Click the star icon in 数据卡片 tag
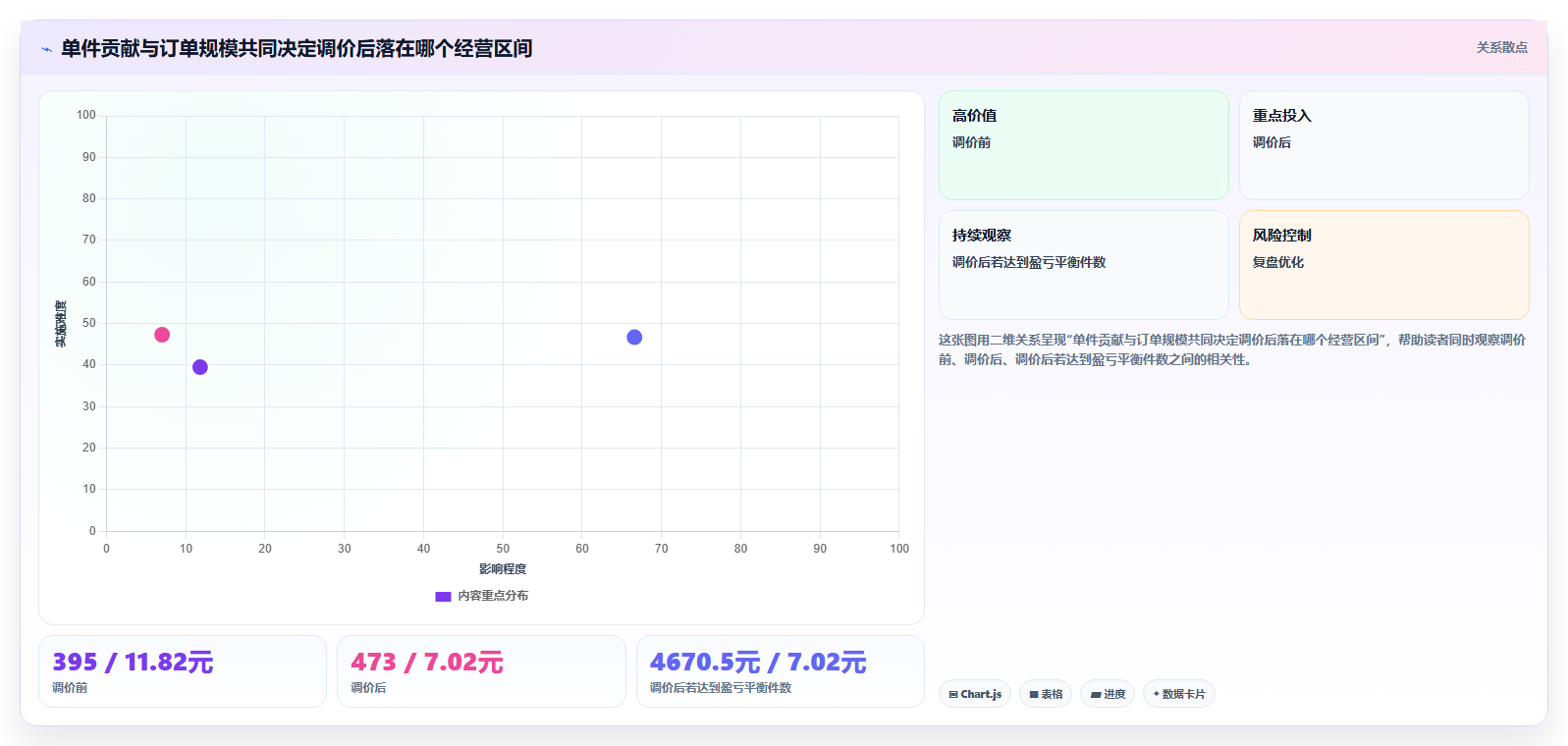This screenshot has width=1568, height=746. (x=1156, y=694)
